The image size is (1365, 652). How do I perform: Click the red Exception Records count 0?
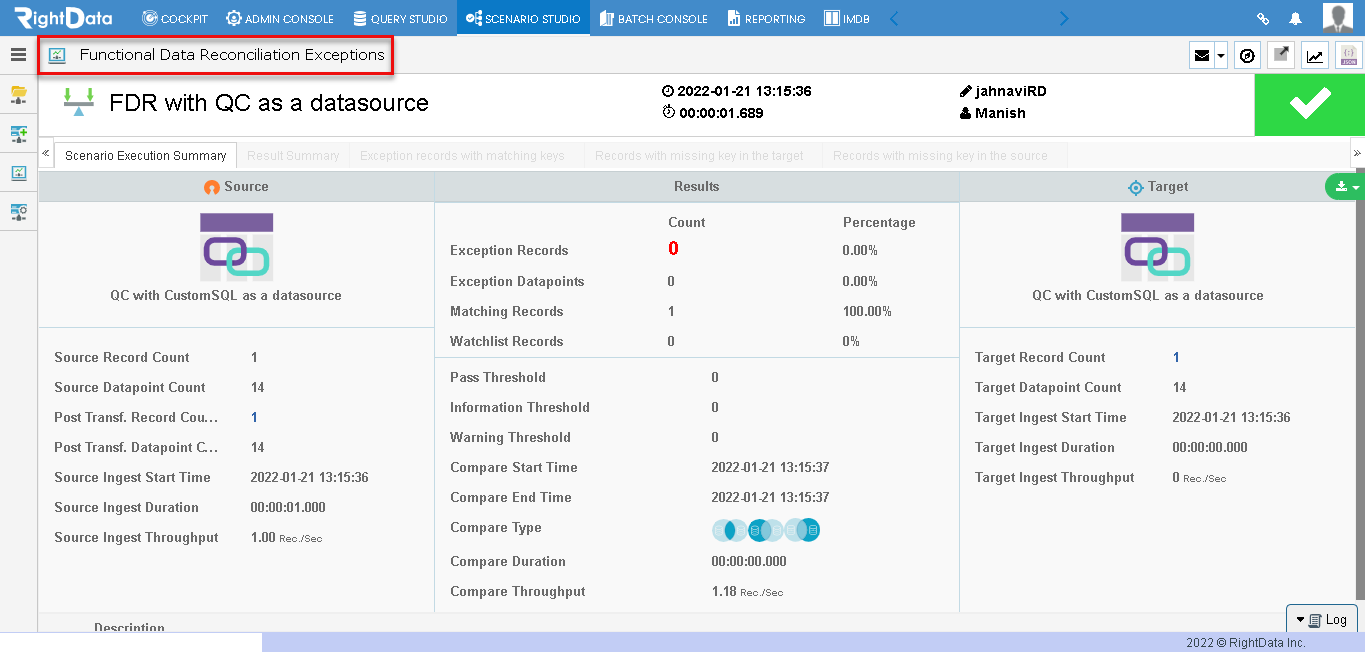click(673, 249)
